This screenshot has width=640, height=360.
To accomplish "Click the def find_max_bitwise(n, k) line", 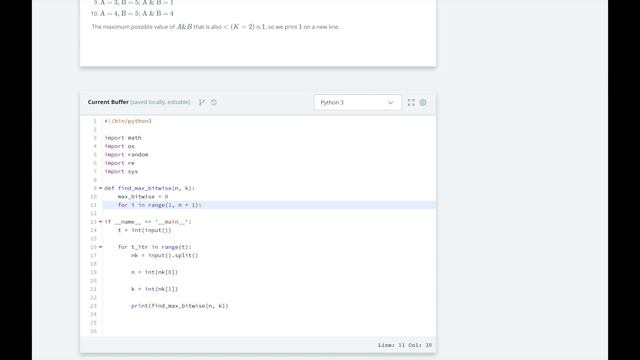I will click(150, 188).
